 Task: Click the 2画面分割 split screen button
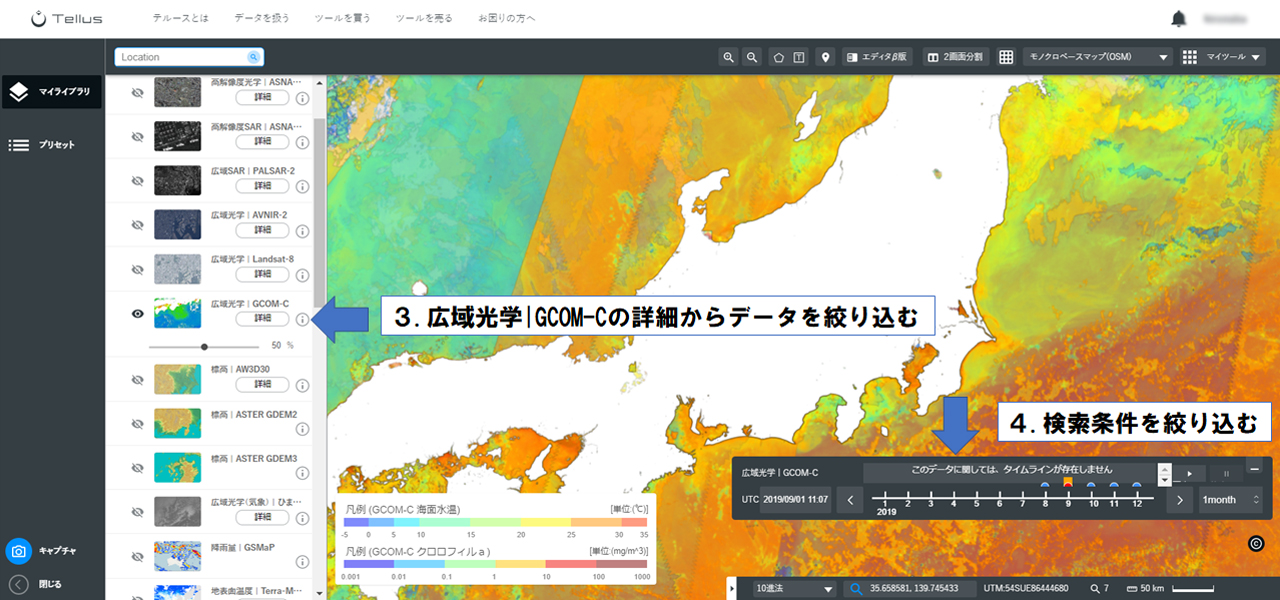955,57
